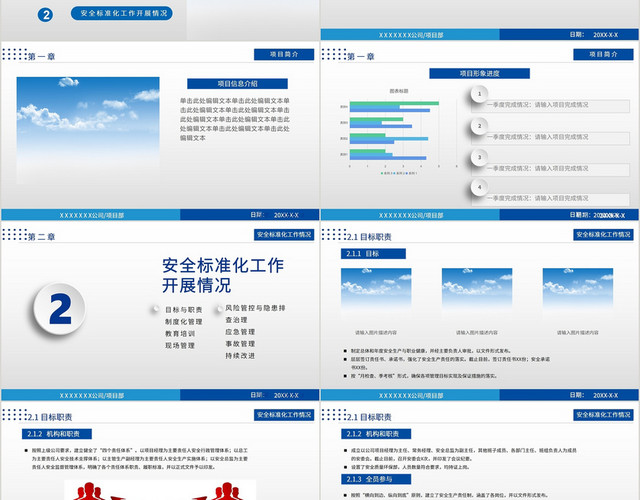This screenshot has height=500, width=640.
Task: Select the 项目信息介绍 heading box
Action: point(237,84)
